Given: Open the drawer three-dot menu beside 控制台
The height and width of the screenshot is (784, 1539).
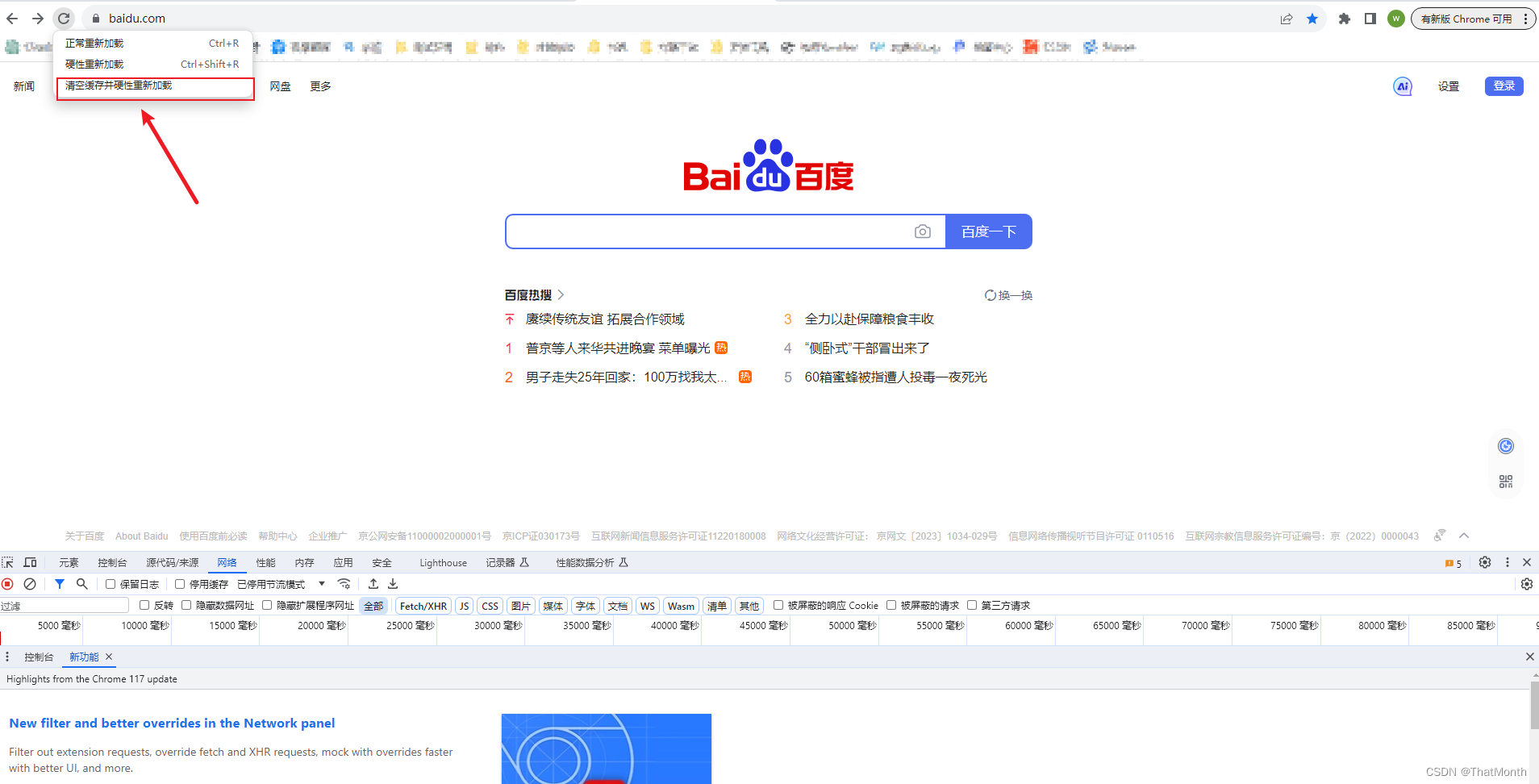Looking at the screenshot, I should pos(7,657).
